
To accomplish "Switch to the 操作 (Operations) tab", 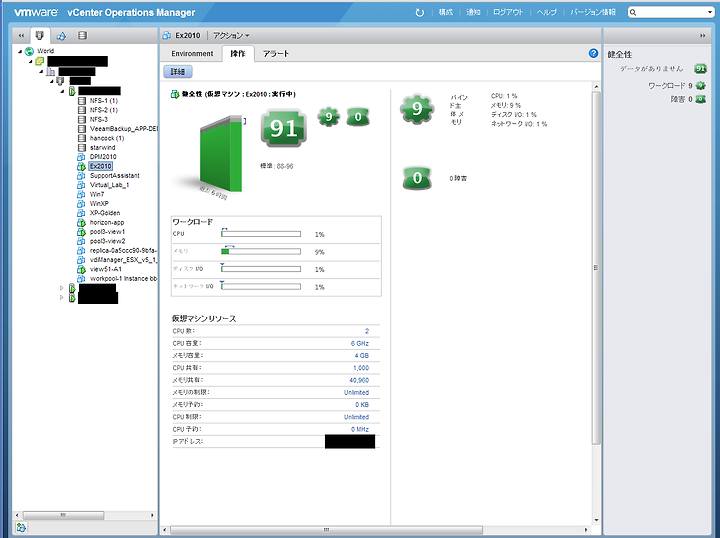I will (238, 54).
